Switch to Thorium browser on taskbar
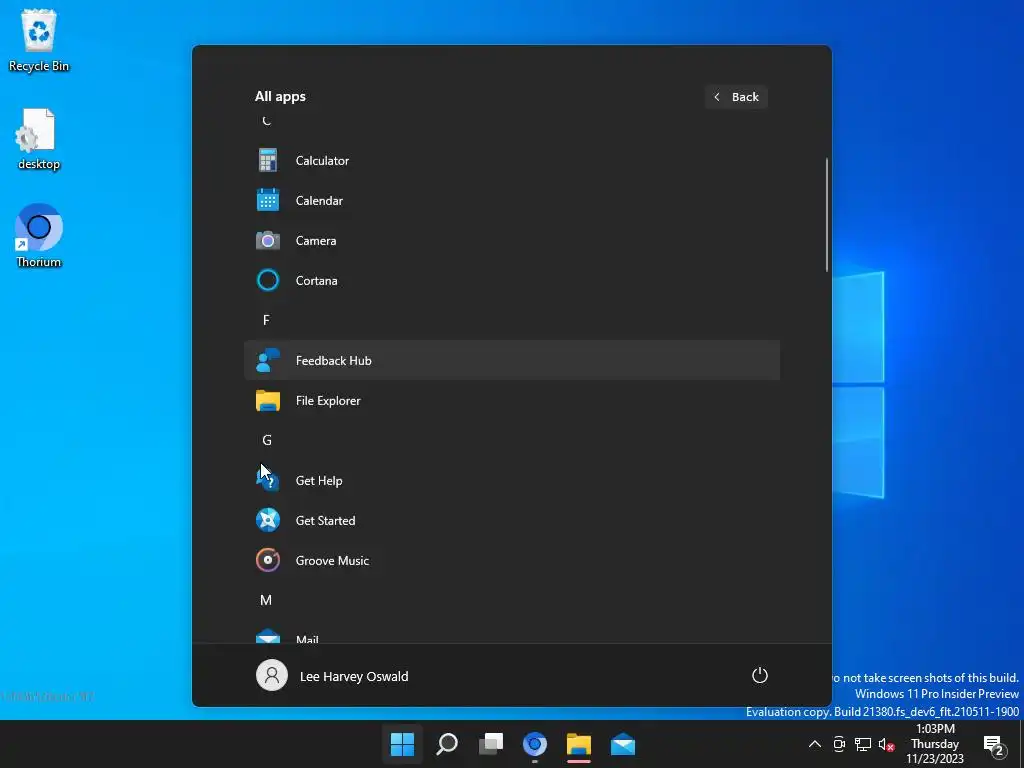This screenshot has height=768, width=1024. 535,744
